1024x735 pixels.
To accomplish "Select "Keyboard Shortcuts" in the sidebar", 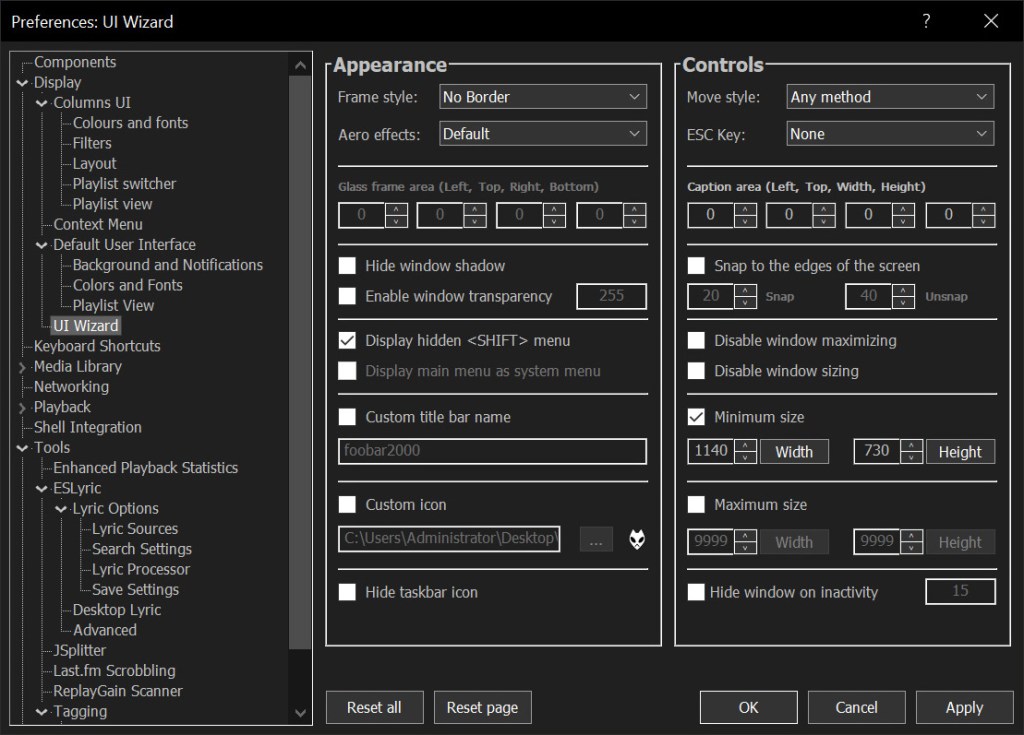I will pyautogui.click(x=95, y=346).
